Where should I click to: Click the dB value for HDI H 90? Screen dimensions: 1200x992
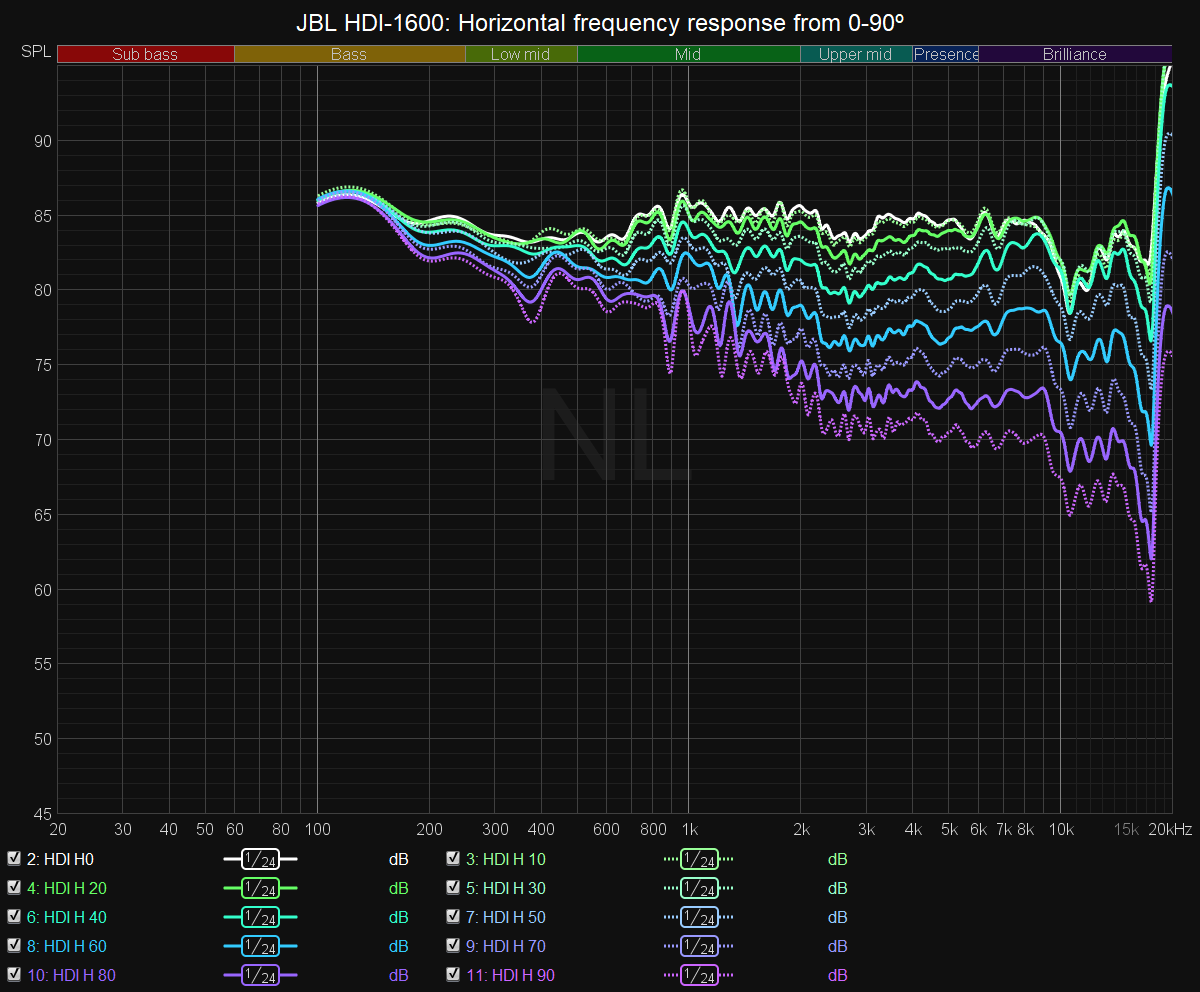click(838, 975)
